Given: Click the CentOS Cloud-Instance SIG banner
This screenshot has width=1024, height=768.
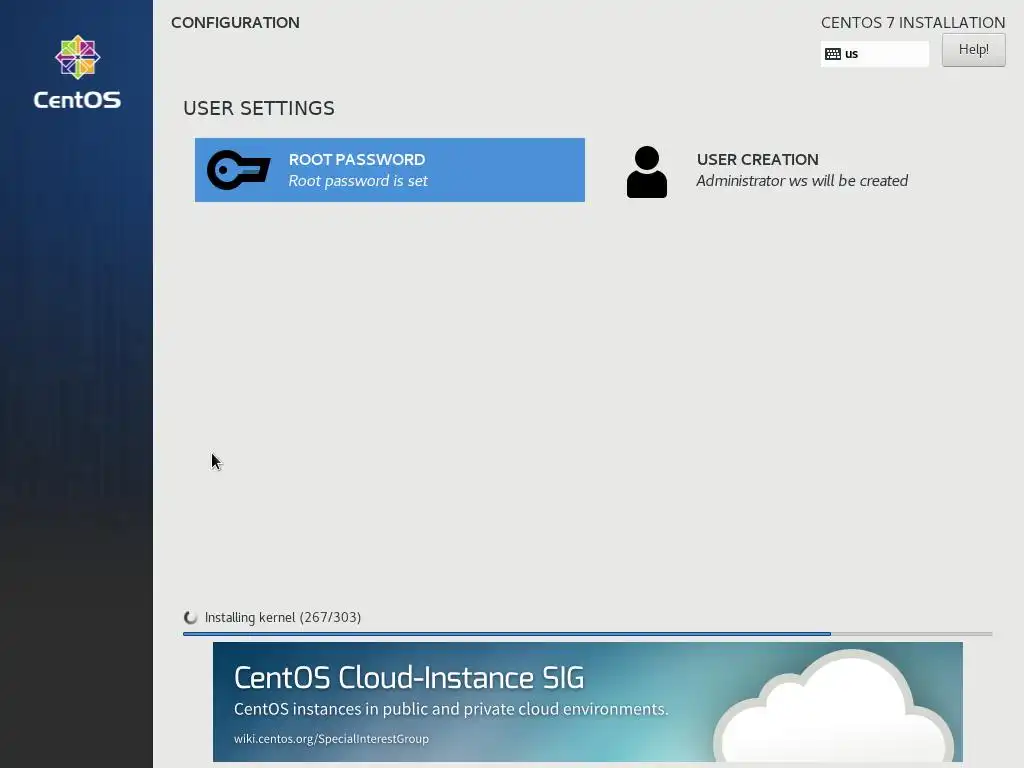Looking at the screenshot, I should click(x=587, y=701).
